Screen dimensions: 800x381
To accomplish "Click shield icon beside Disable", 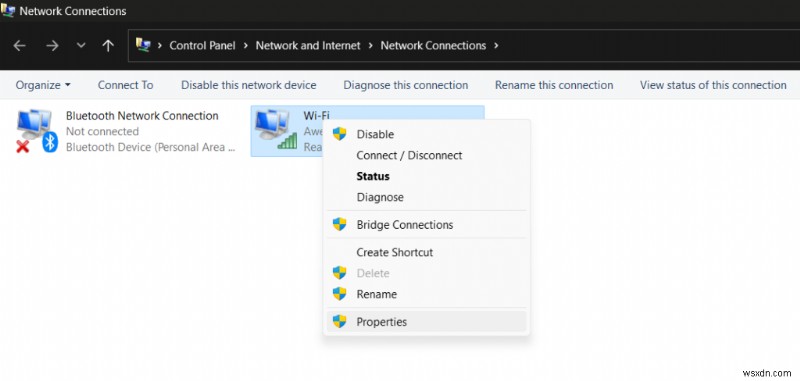I will coord(339,134).
